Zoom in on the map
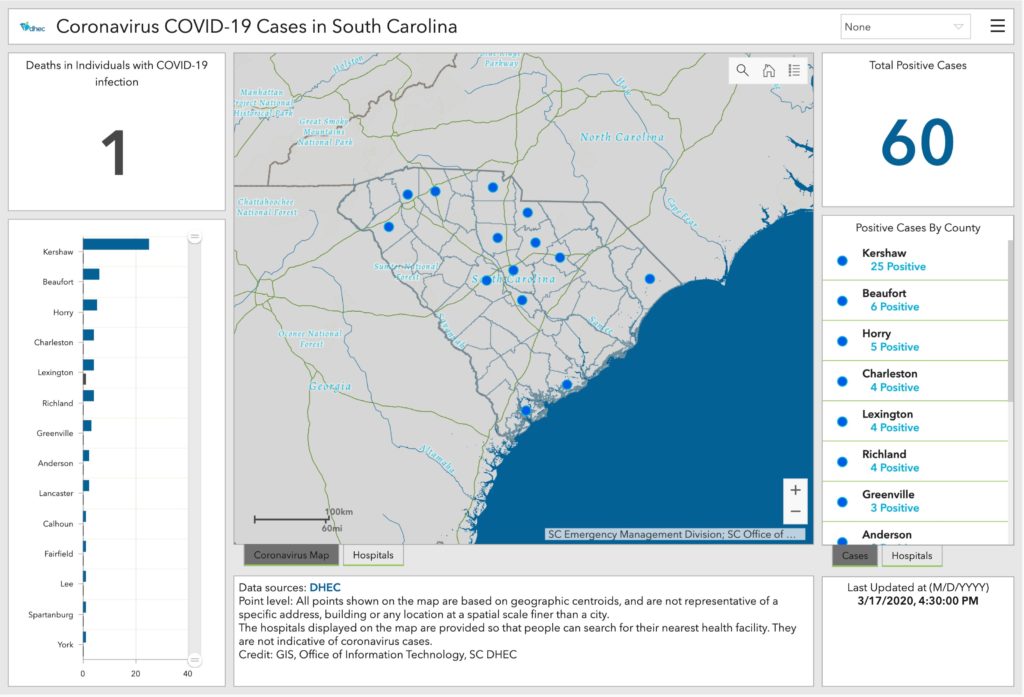Image resolution: width=1024 pixels, height=697 pixels. [795, 490]
